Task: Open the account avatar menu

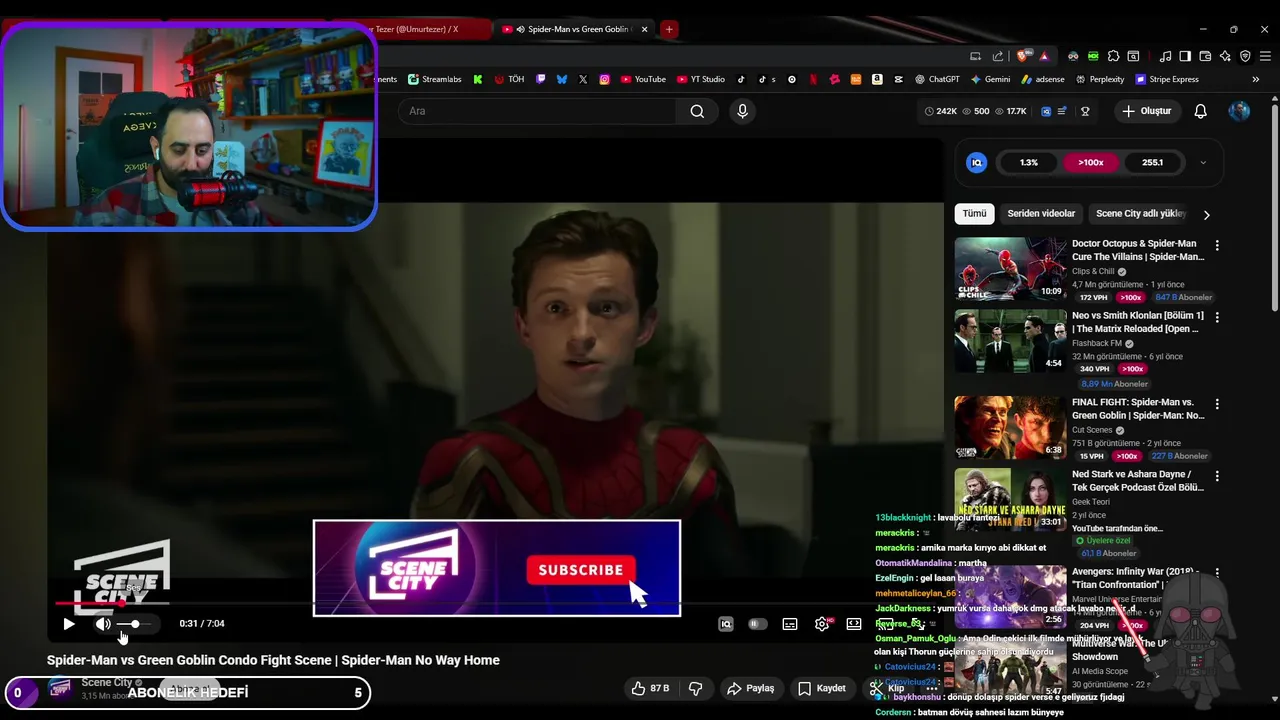Action: click(x=1239, y=111)
